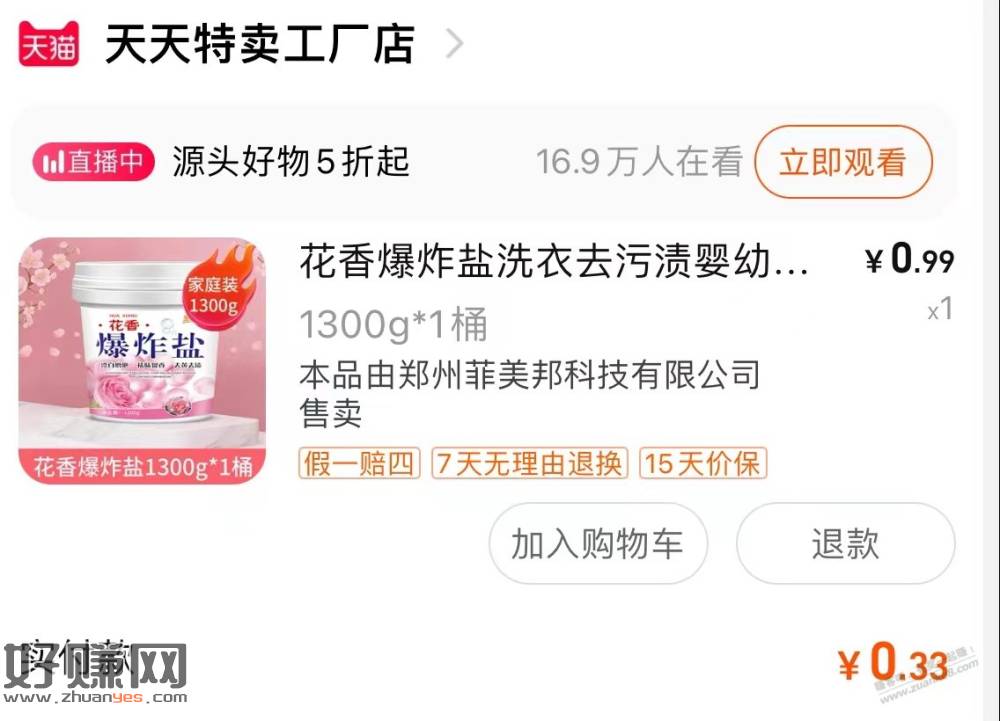Open the 花香爆炸盐洗衣去污渍 product title
Viewport: 1000px width, 721px height.
coord(554,261)
